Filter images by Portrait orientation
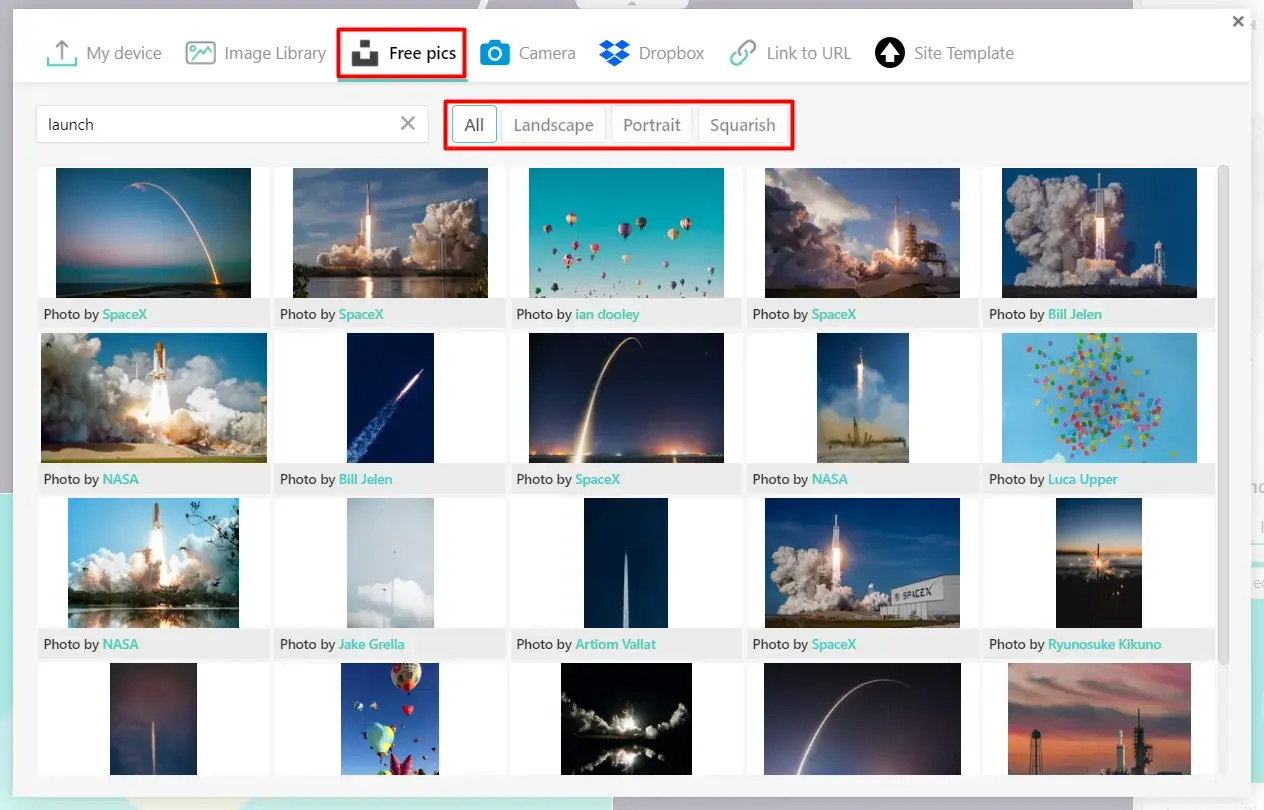 (651, 125)
